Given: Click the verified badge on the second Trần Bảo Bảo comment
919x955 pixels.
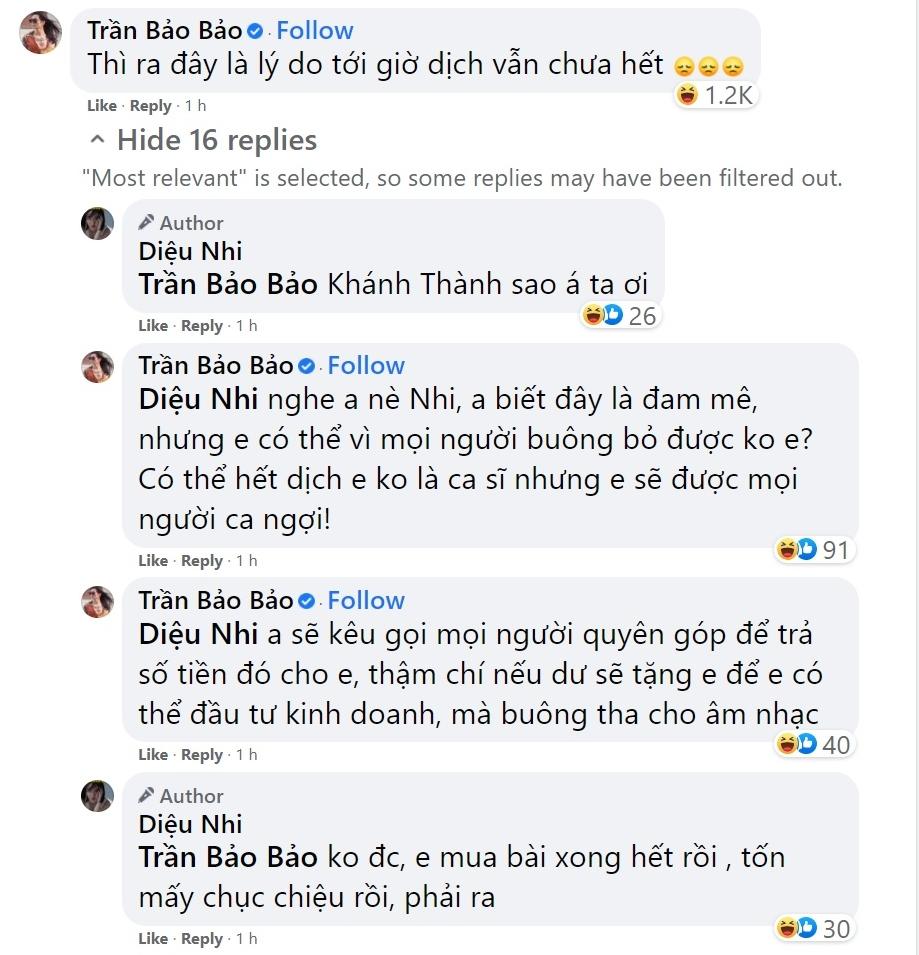Looking at the screenshot, I should [x=305, y=364].
